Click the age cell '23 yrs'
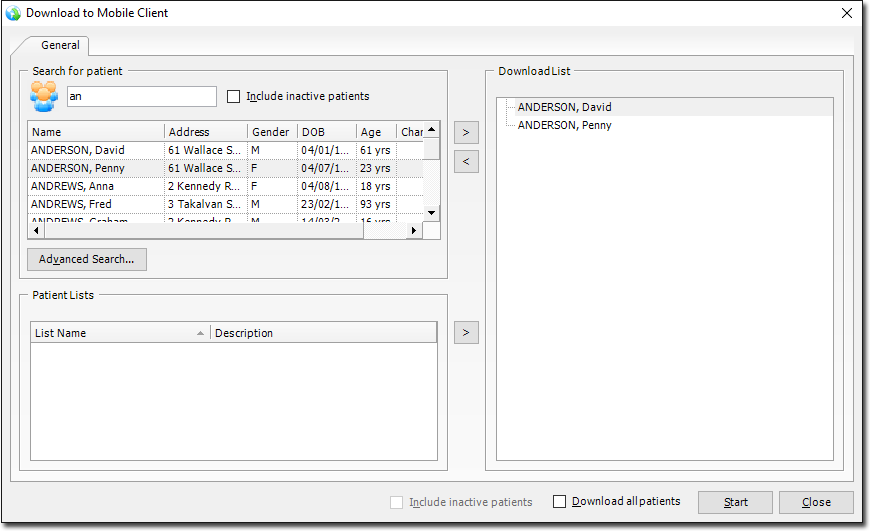Screen dimensions: 870x531 point(375,168)
